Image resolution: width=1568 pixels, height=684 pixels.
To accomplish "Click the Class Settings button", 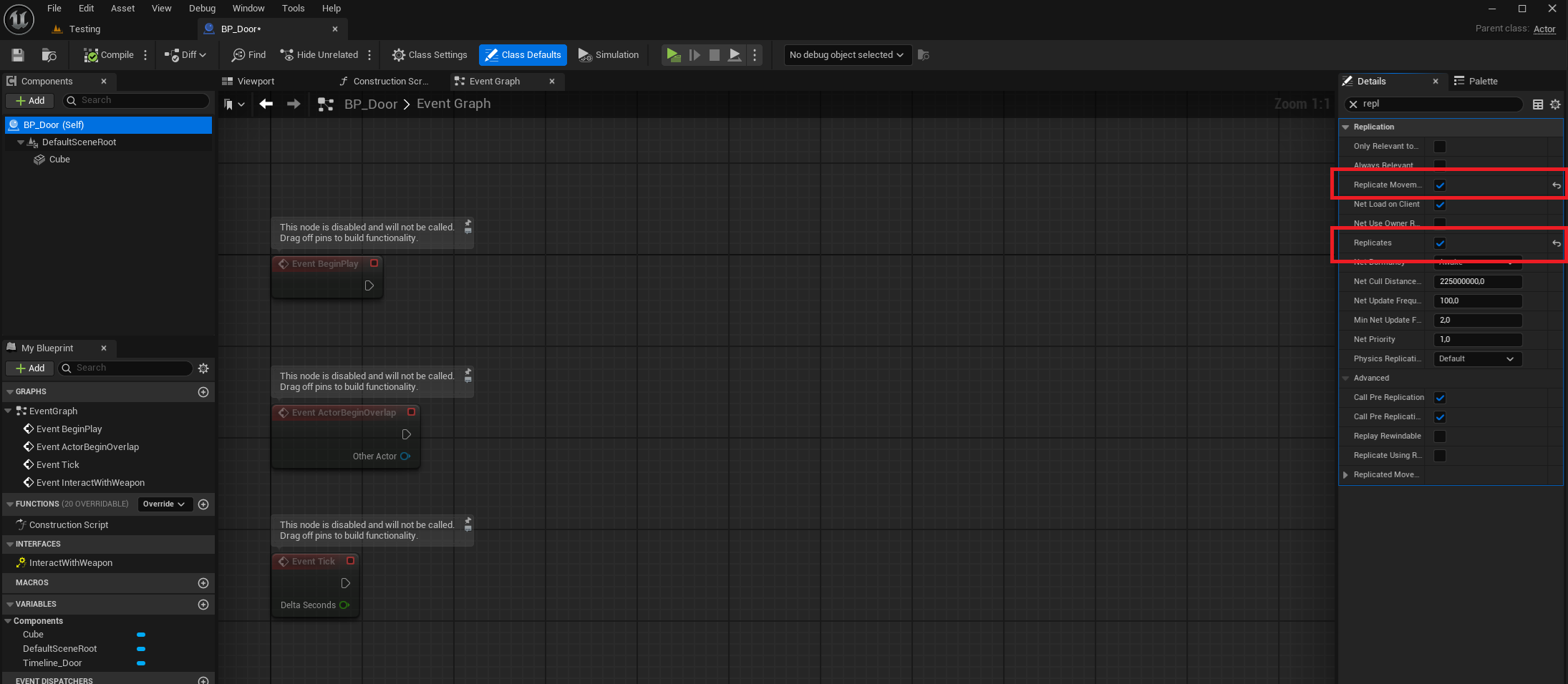I will tap(430, 55).
